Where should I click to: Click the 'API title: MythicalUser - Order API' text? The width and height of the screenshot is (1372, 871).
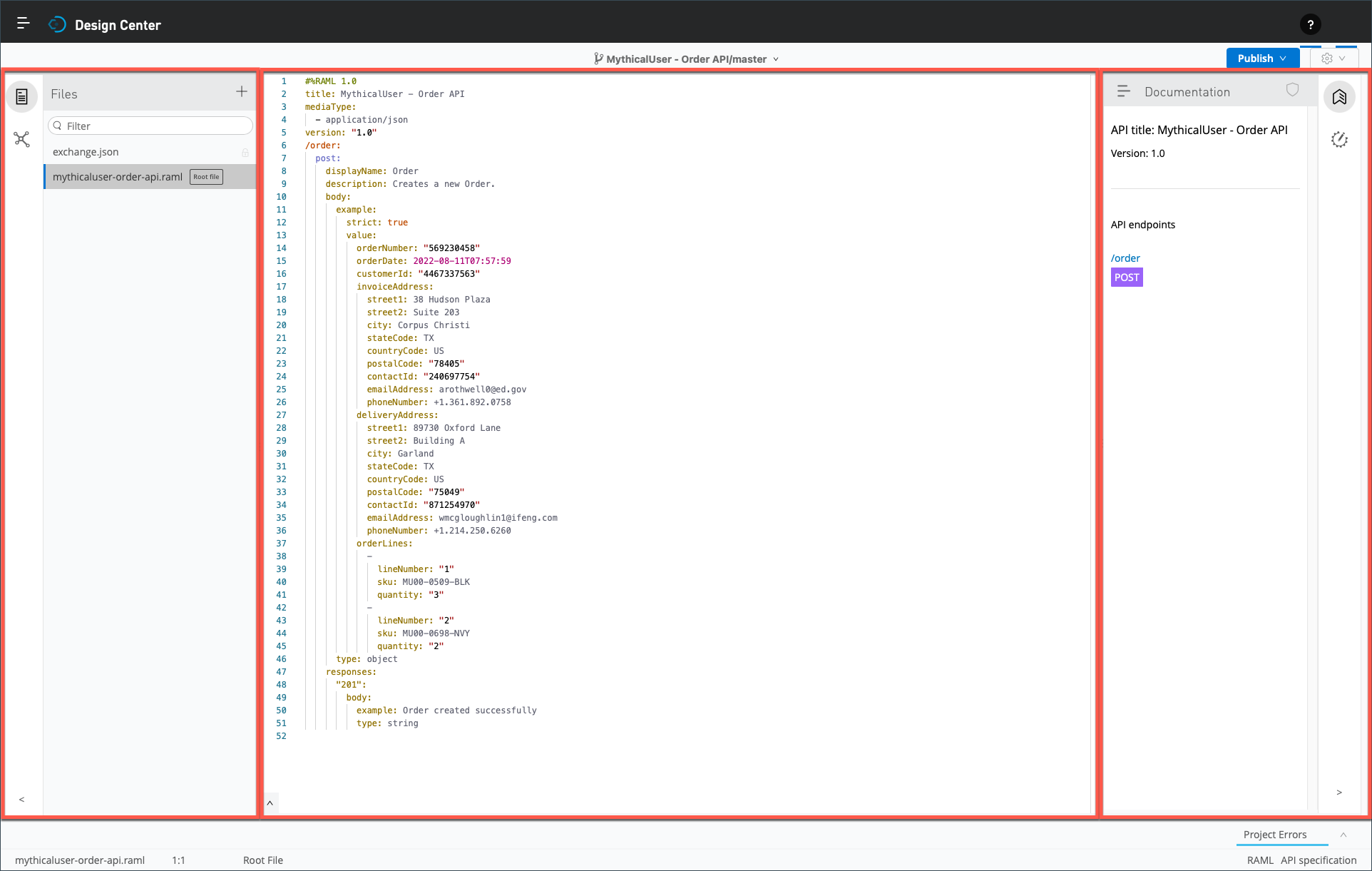click(x=1199, y=130)
